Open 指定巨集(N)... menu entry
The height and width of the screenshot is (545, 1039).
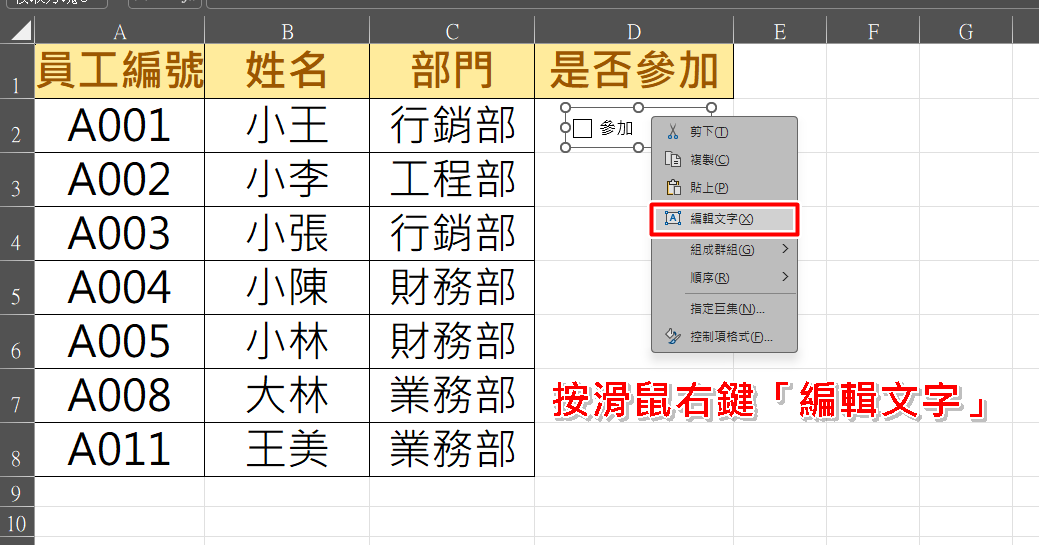tap(724, 308)
